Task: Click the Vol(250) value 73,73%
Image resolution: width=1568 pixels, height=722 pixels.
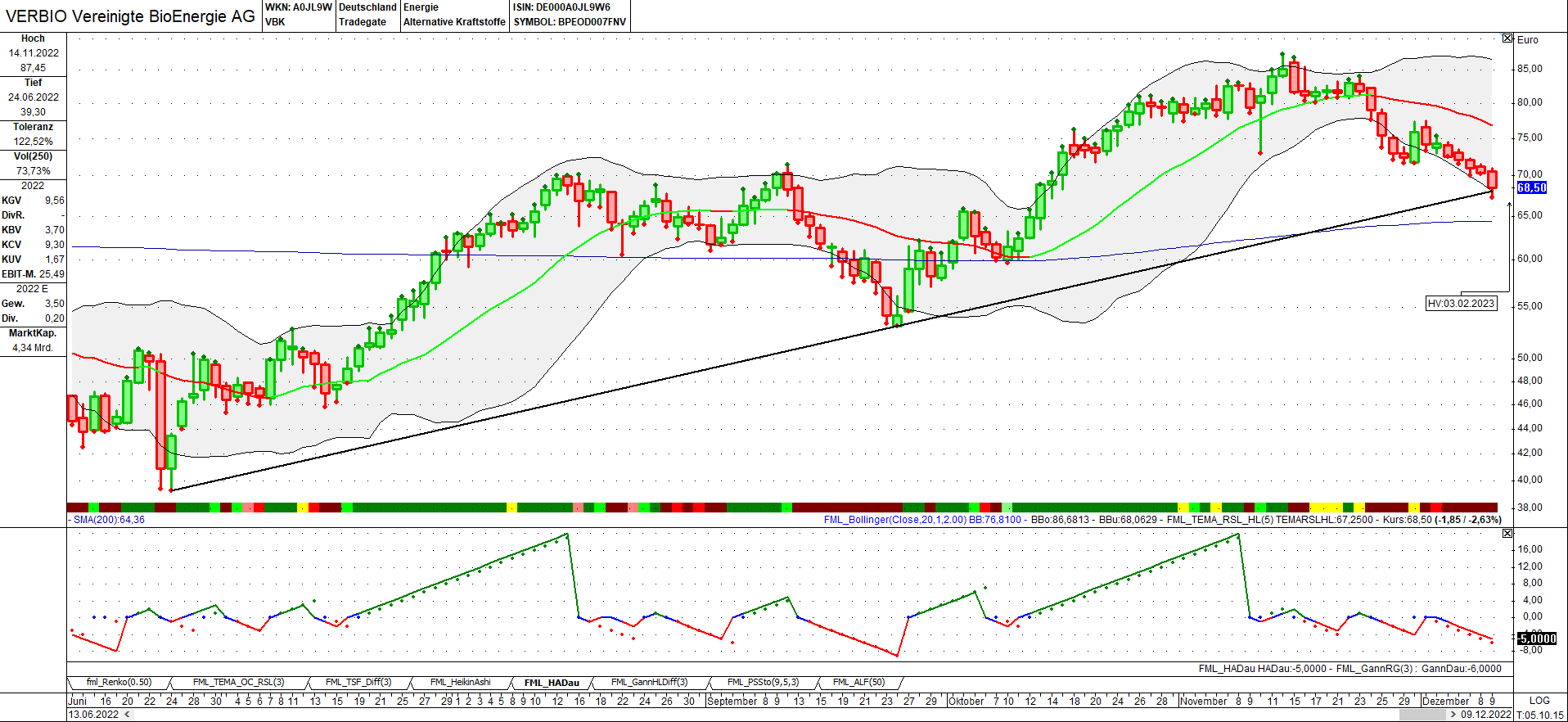Action: tap(34, 171)
